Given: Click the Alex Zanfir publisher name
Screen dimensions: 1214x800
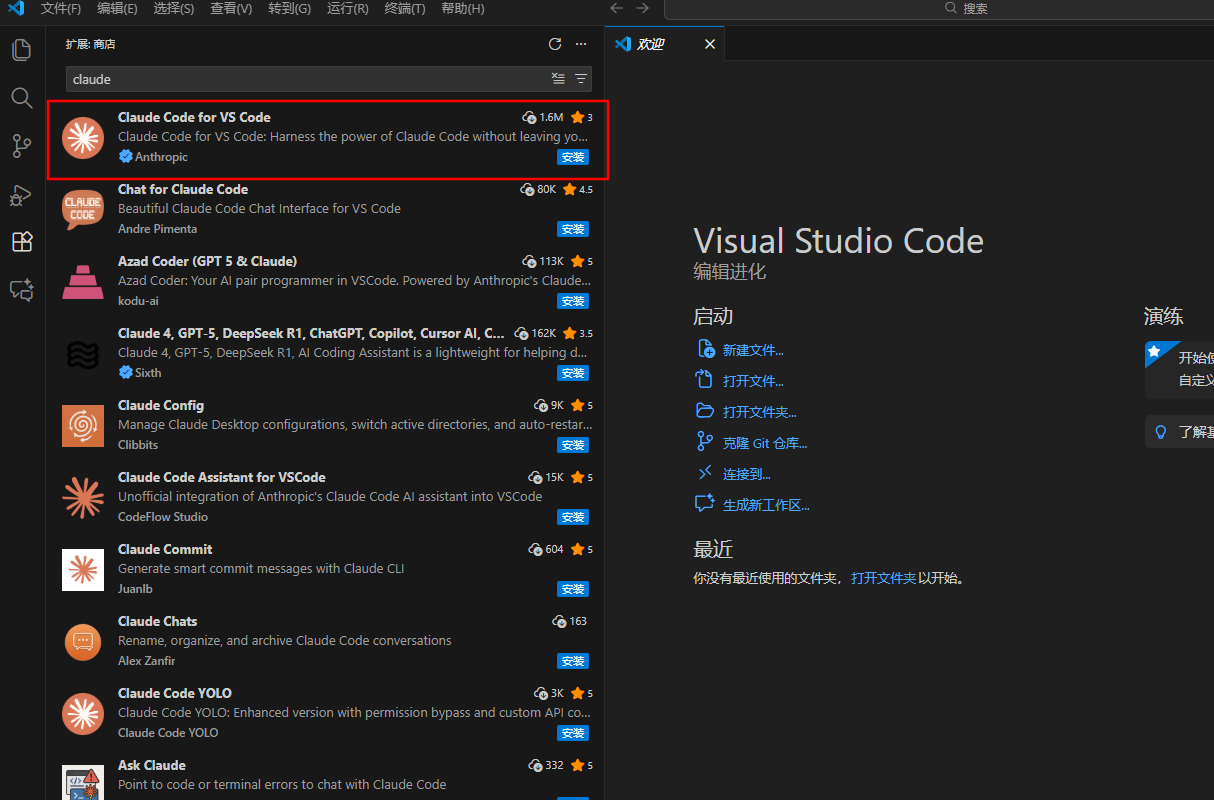Looking at the screenshot, I should tap(147, 661).
